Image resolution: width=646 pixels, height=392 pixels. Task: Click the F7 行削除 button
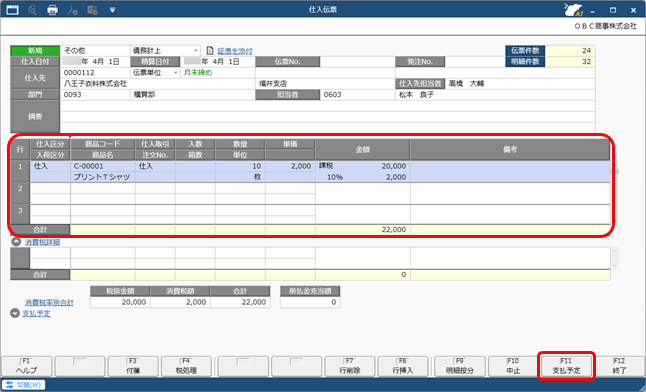[349, 366]
